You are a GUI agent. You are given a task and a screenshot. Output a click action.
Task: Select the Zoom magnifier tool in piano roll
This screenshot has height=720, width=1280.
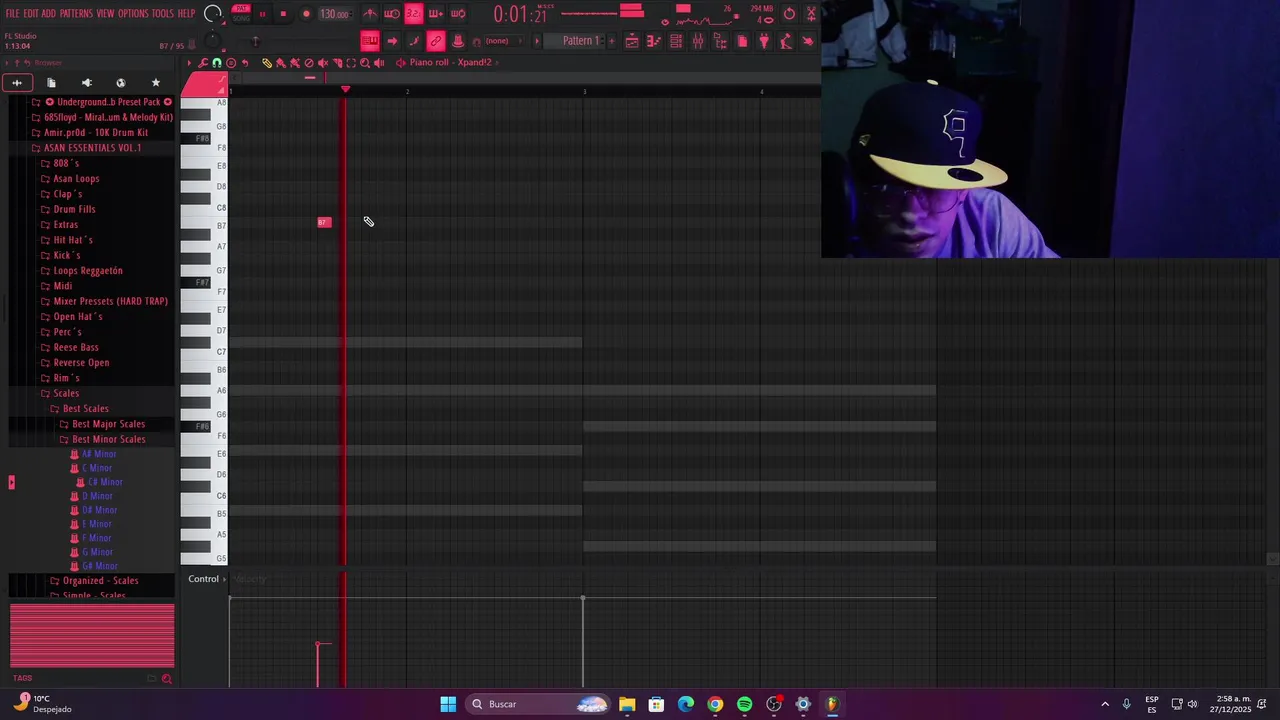coord(365,63)
